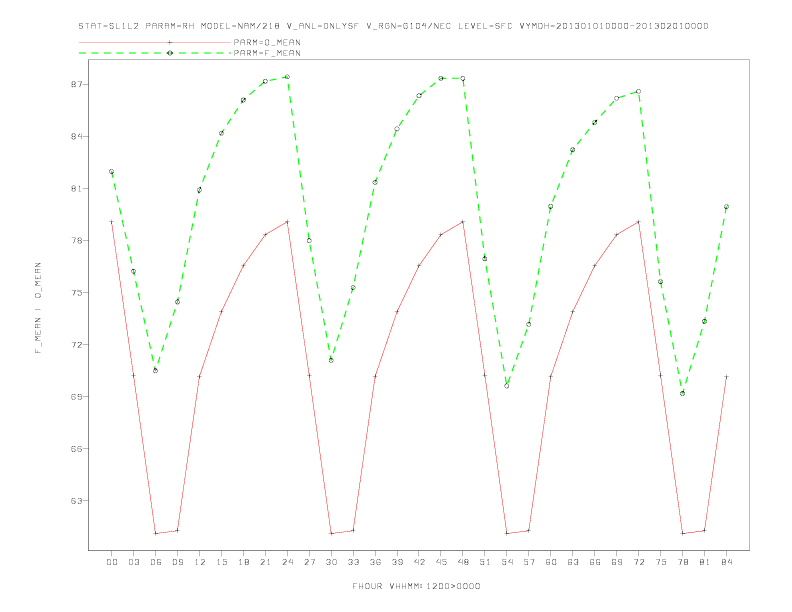Viewport: 792px width, 612px height.
Task: Click y-axis tick value 63
Action: click(76, 500)
